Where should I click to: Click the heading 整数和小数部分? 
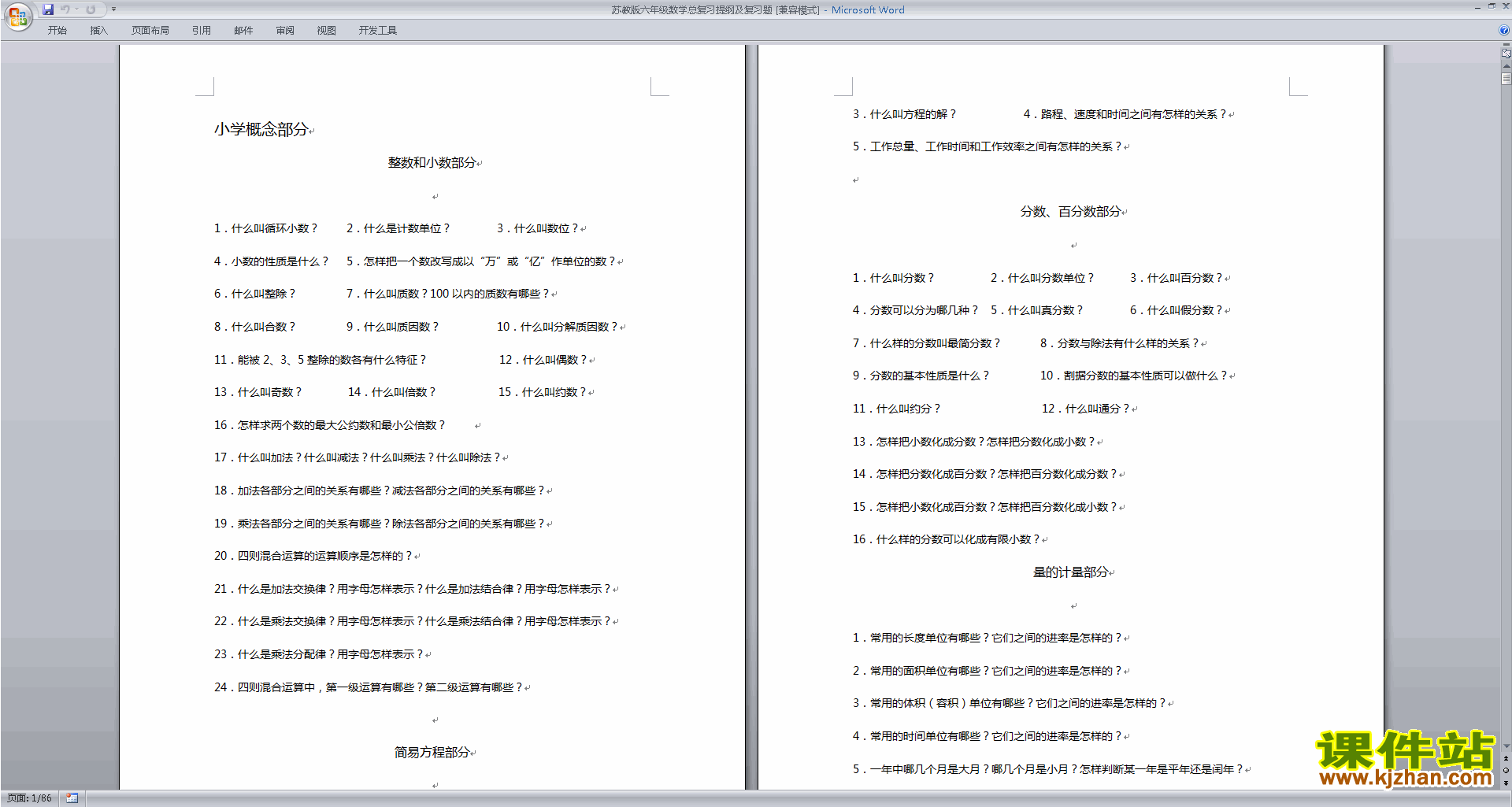(432, 163)
